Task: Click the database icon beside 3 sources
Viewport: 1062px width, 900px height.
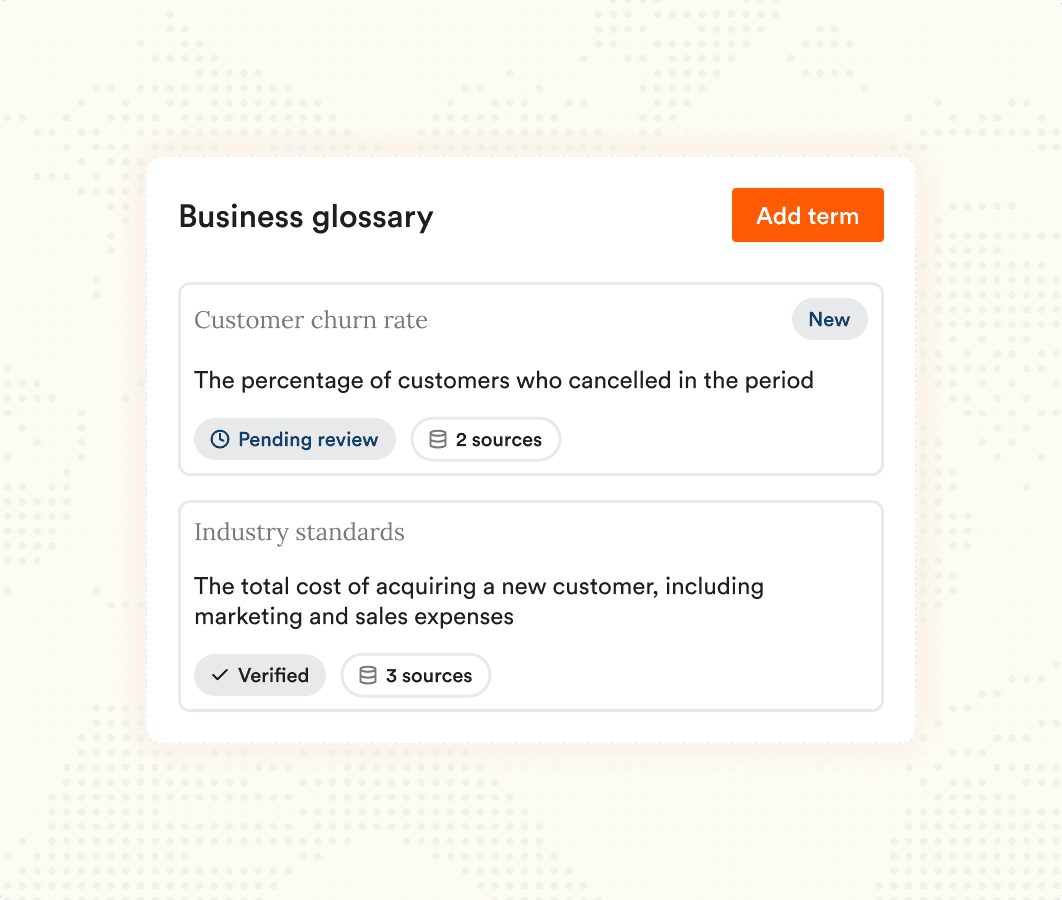Action: [x=366, y=675]
